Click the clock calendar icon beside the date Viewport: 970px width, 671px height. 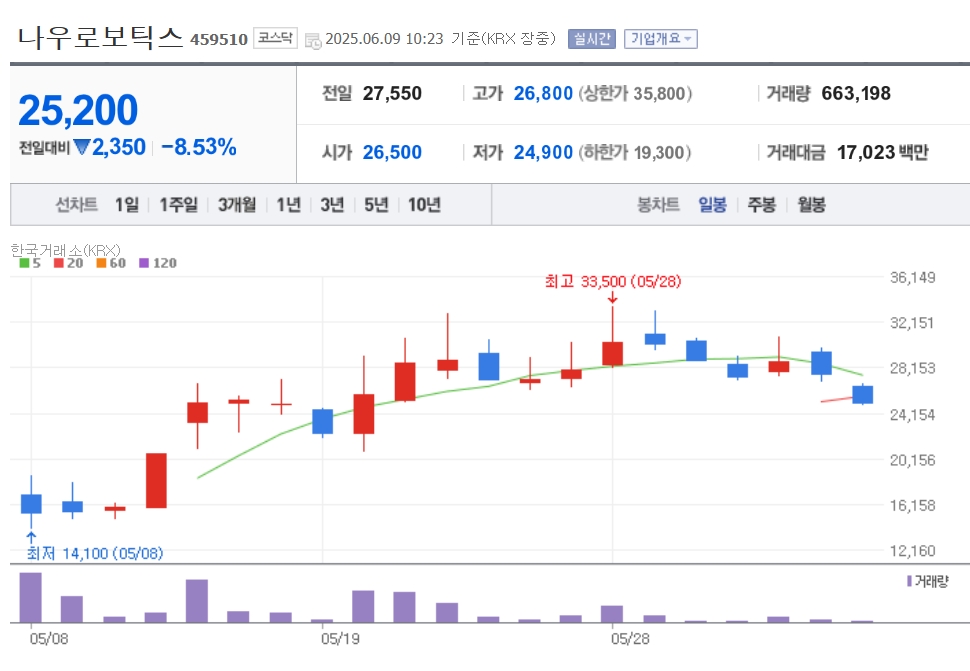tap(314, 41)
